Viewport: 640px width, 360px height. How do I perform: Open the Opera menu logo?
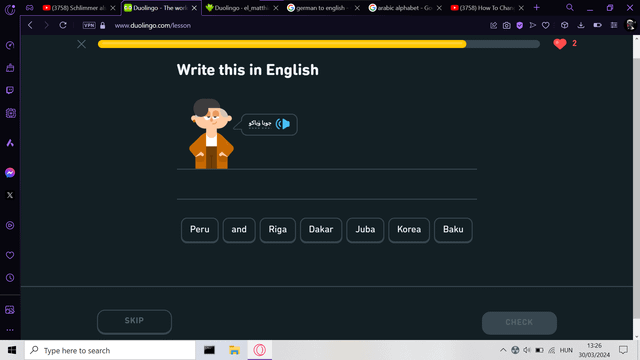click(10, 9)
